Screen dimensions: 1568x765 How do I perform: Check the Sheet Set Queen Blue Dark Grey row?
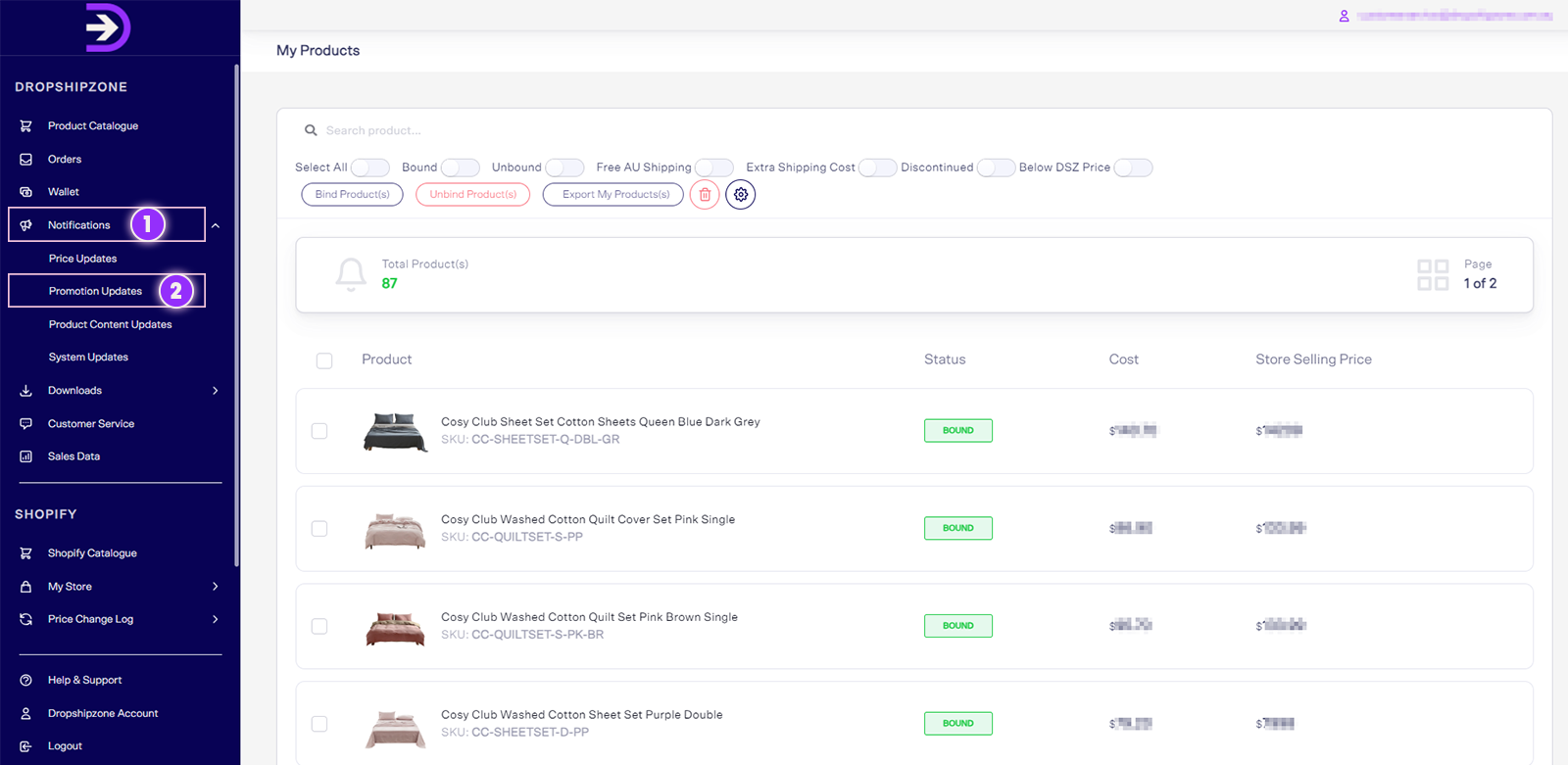point(319,431)
